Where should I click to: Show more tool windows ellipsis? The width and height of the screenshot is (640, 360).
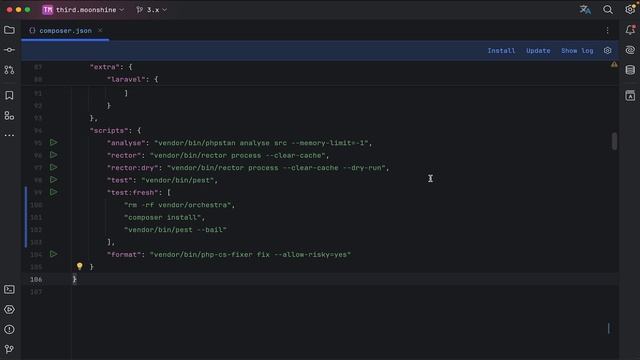point(9,135)
